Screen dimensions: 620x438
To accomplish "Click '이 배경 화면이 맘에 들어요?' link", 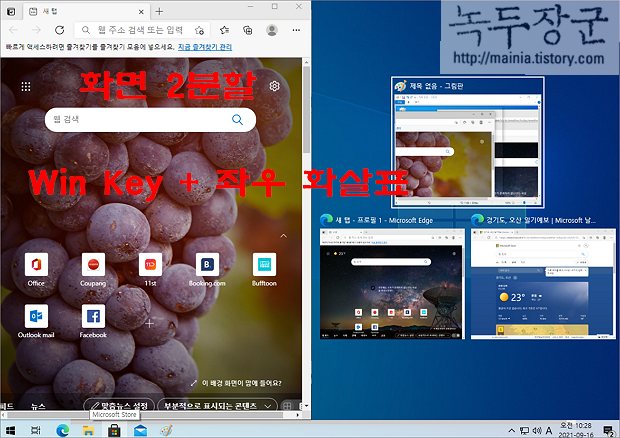I will point(236,383).
